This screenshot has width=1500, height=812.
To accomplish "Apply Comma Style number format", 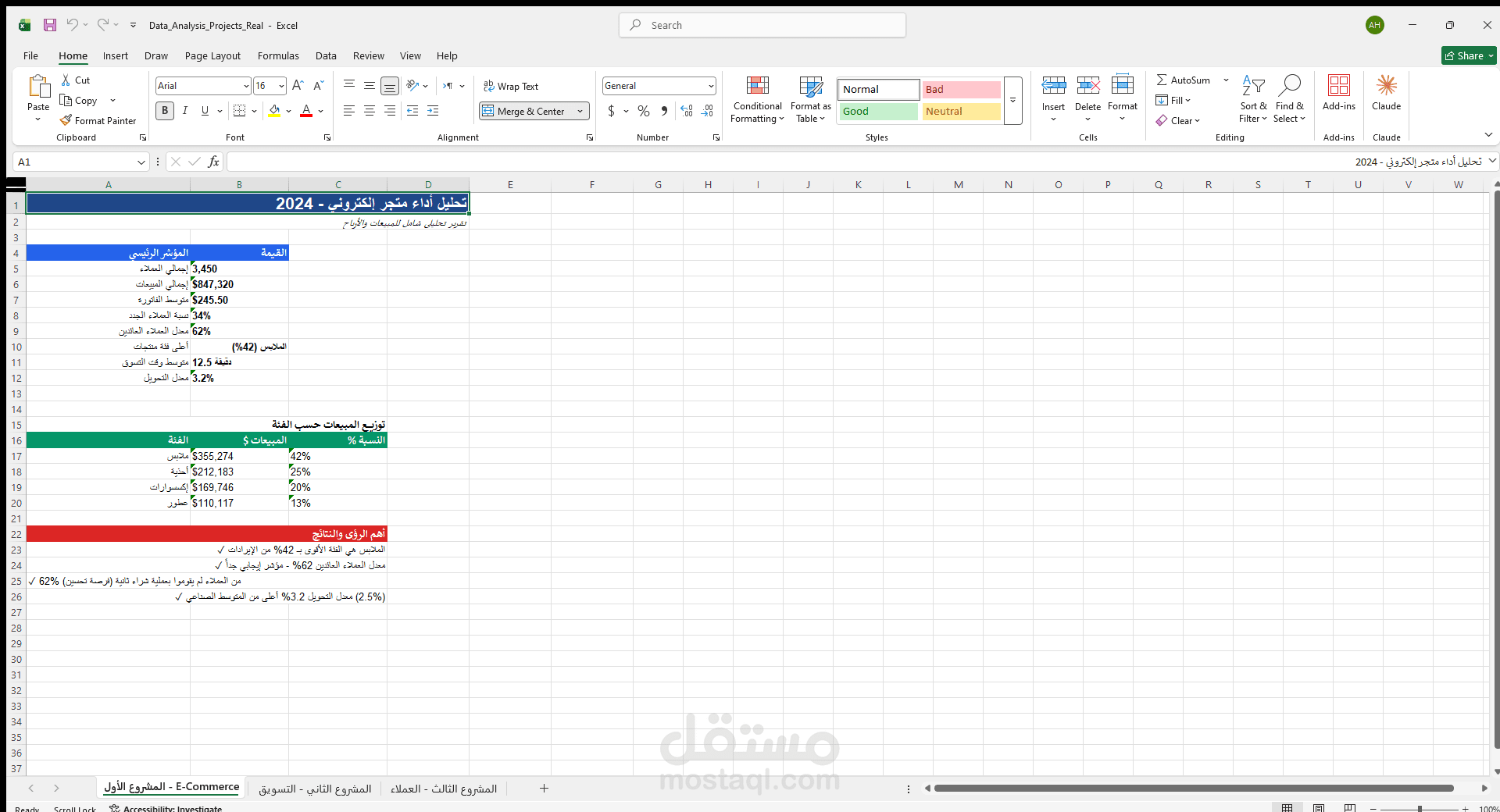I will (x=664, y=111).
